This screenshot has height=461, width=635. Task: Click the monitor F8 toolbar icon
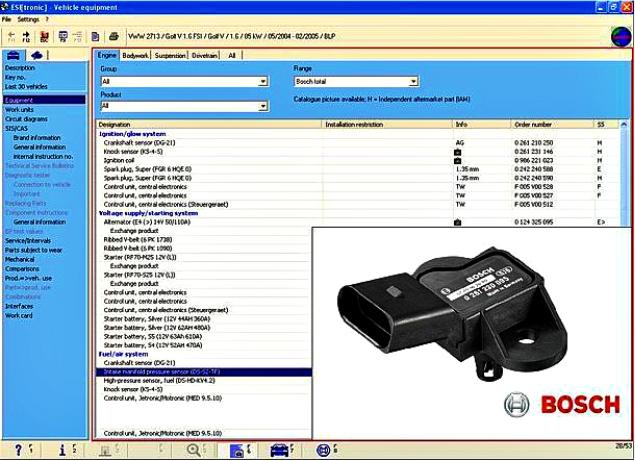[63, 36]
